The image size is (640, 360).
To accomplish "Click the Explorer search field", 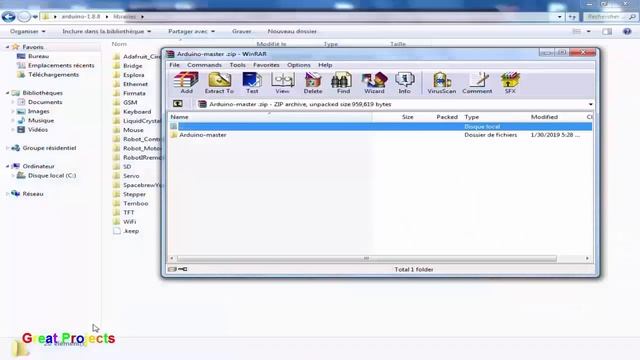I will tap(610, 17).
